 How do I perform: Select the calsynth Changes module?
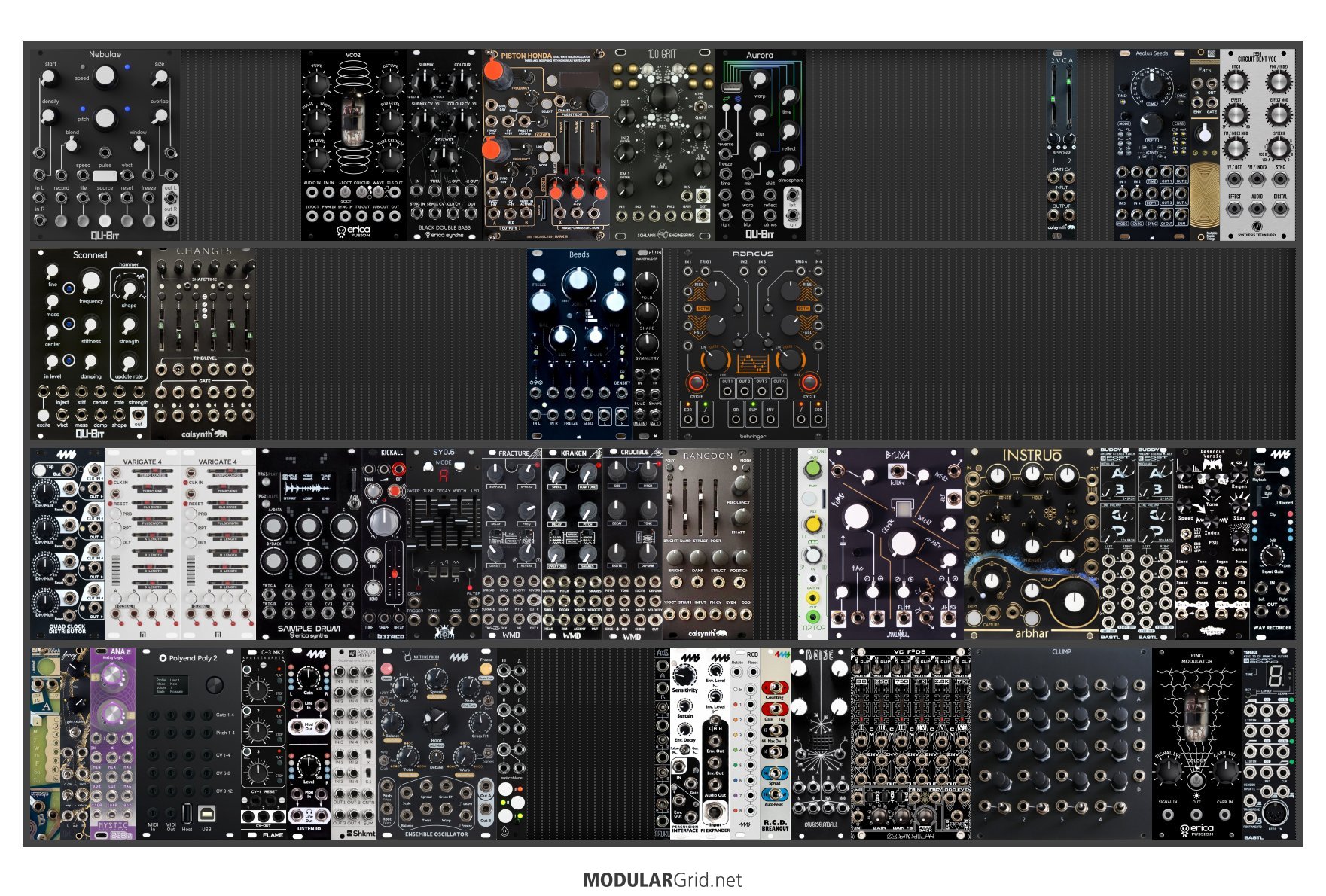point(203,344)
